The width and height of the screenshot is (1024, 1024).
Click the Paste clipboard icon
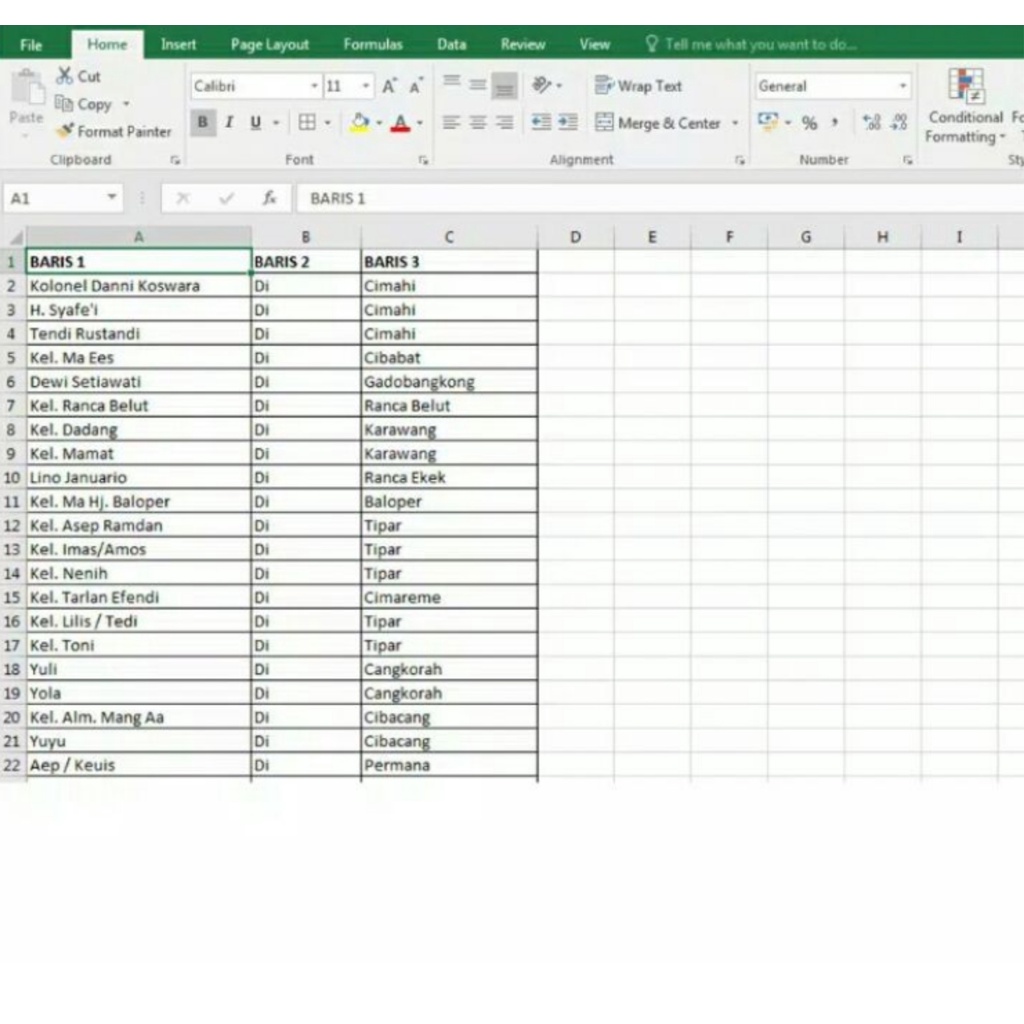click(x=26, y=88)
